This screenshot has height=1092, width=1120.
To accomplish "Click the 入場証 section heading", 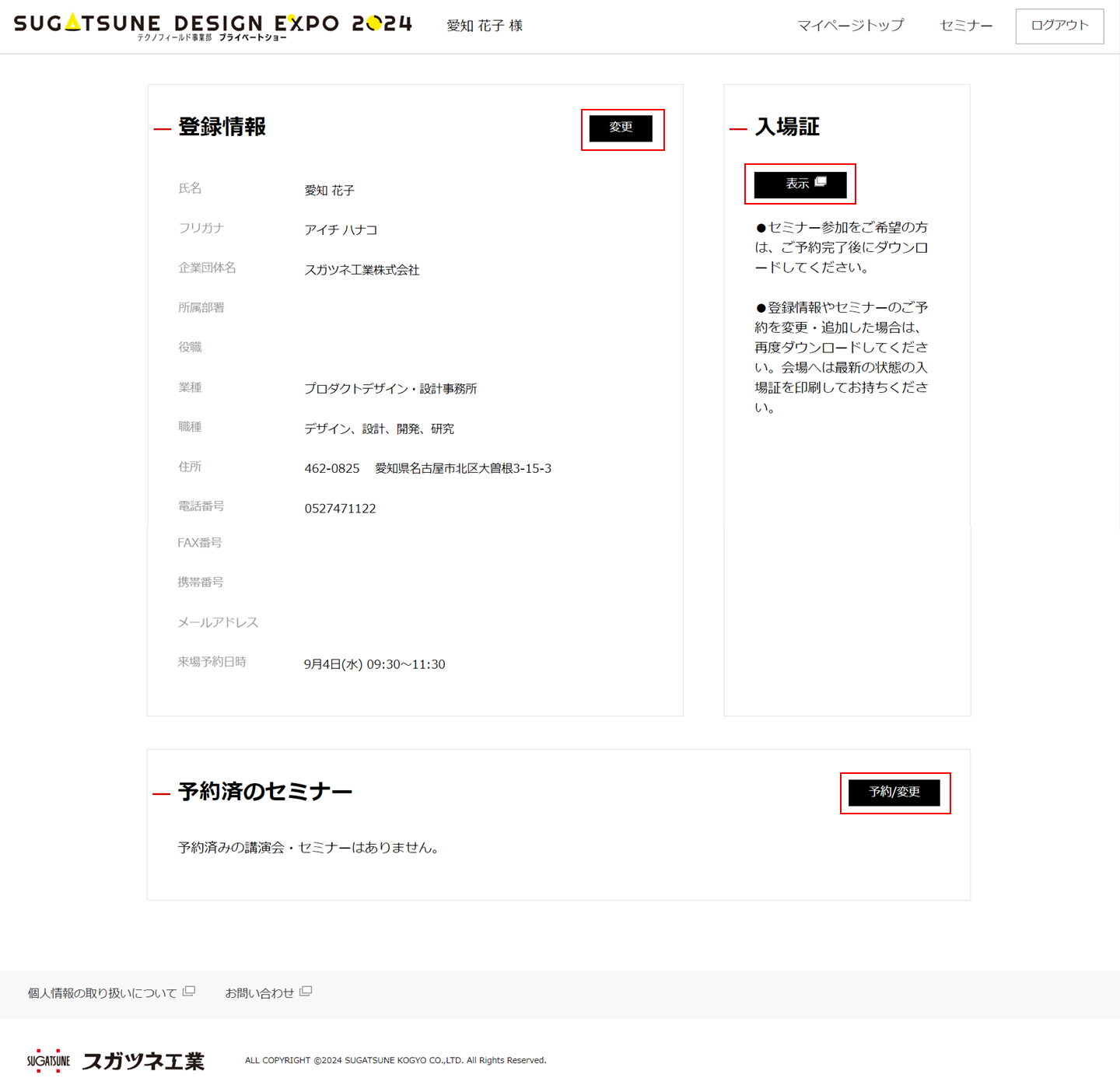I will click(787, 127).
